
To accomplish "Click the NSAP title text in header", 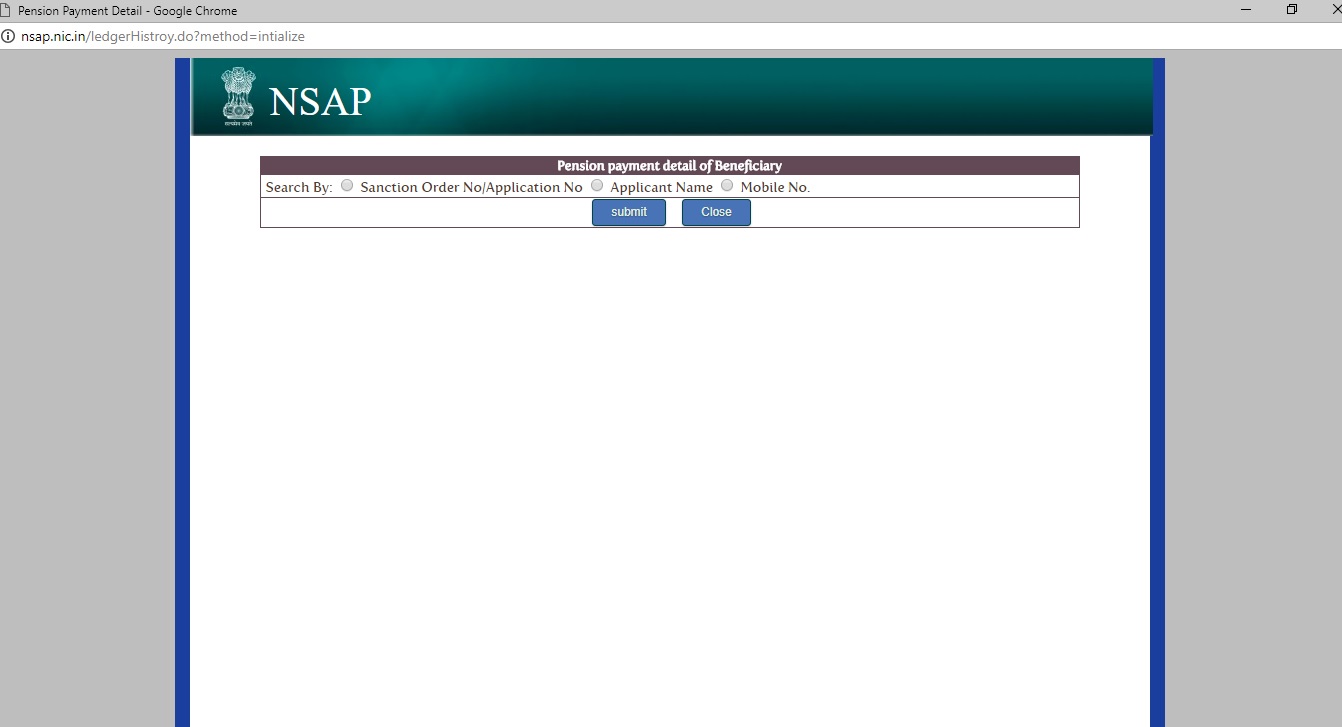I will 320,101.
